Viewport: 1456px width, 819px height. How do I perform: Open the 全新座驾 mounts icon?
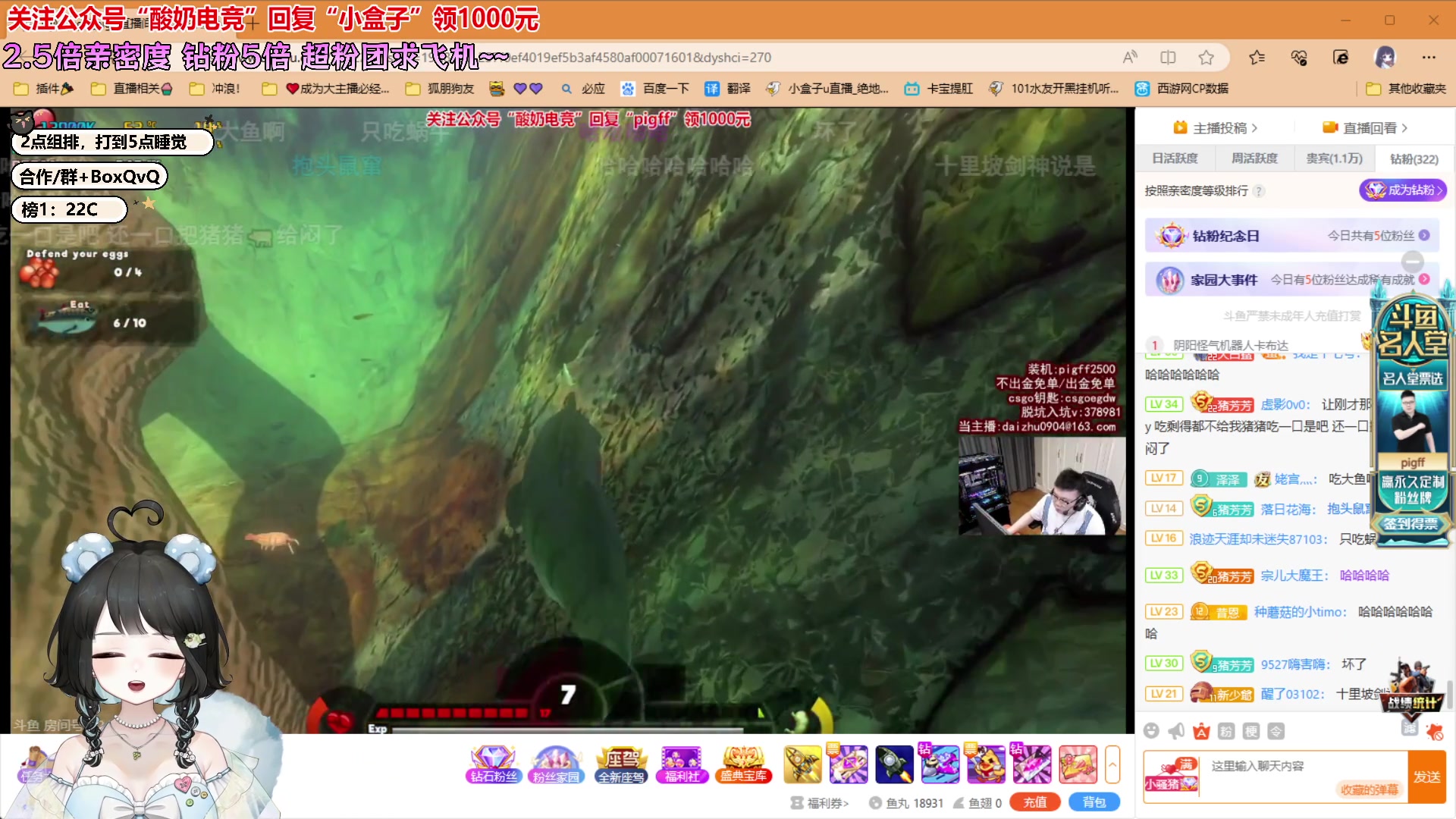tap(621, 764)
